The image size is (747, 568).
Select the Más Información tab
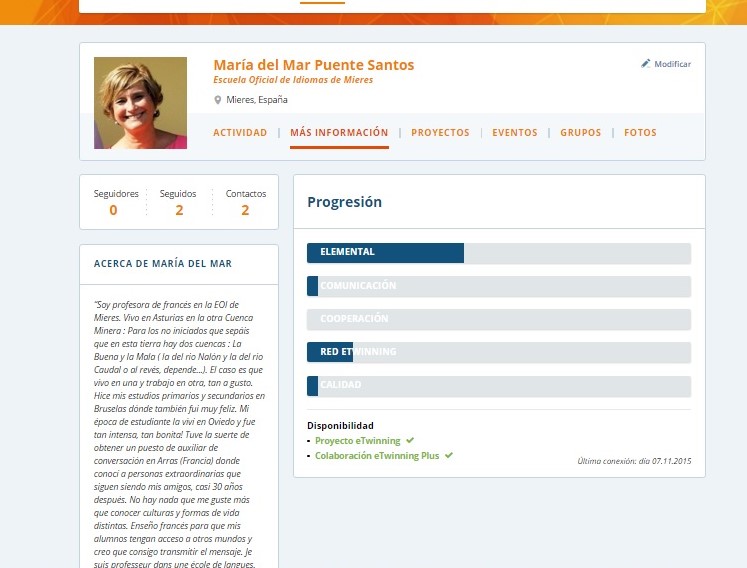[339, 132]
